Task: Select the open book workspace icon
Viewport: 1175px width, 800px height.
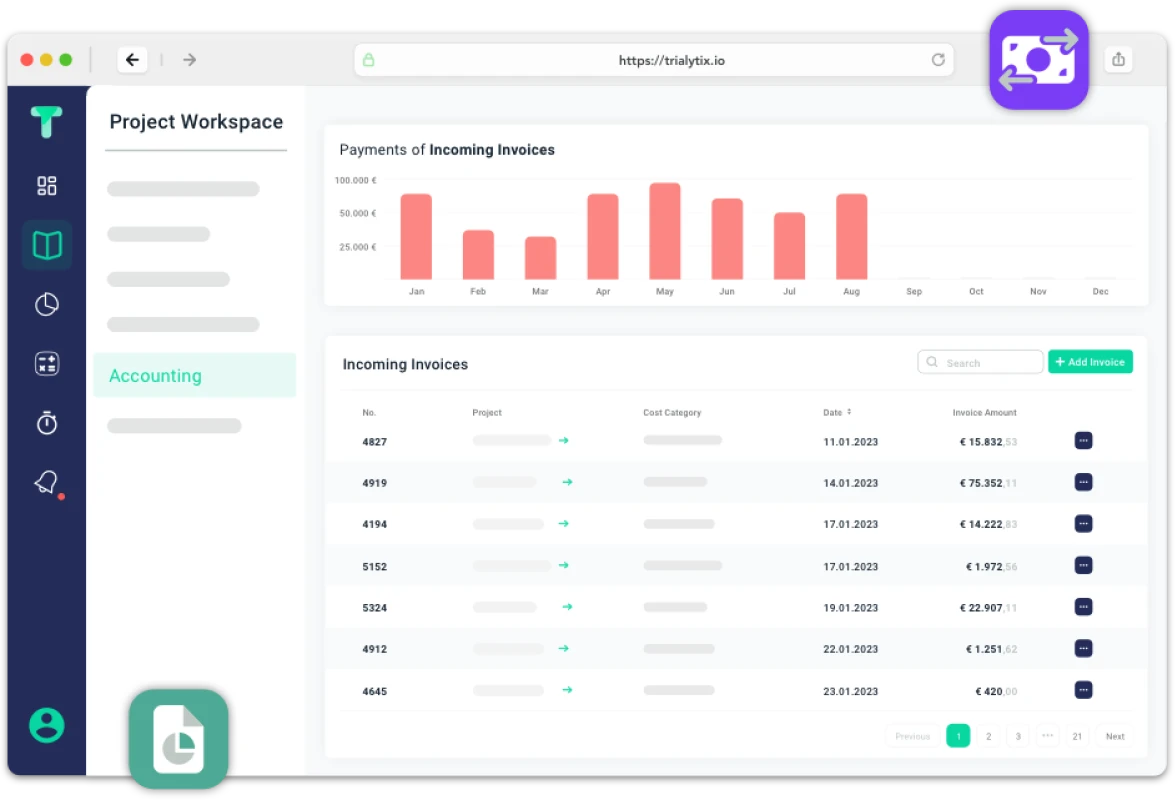Action: click(x=47, y=245)
